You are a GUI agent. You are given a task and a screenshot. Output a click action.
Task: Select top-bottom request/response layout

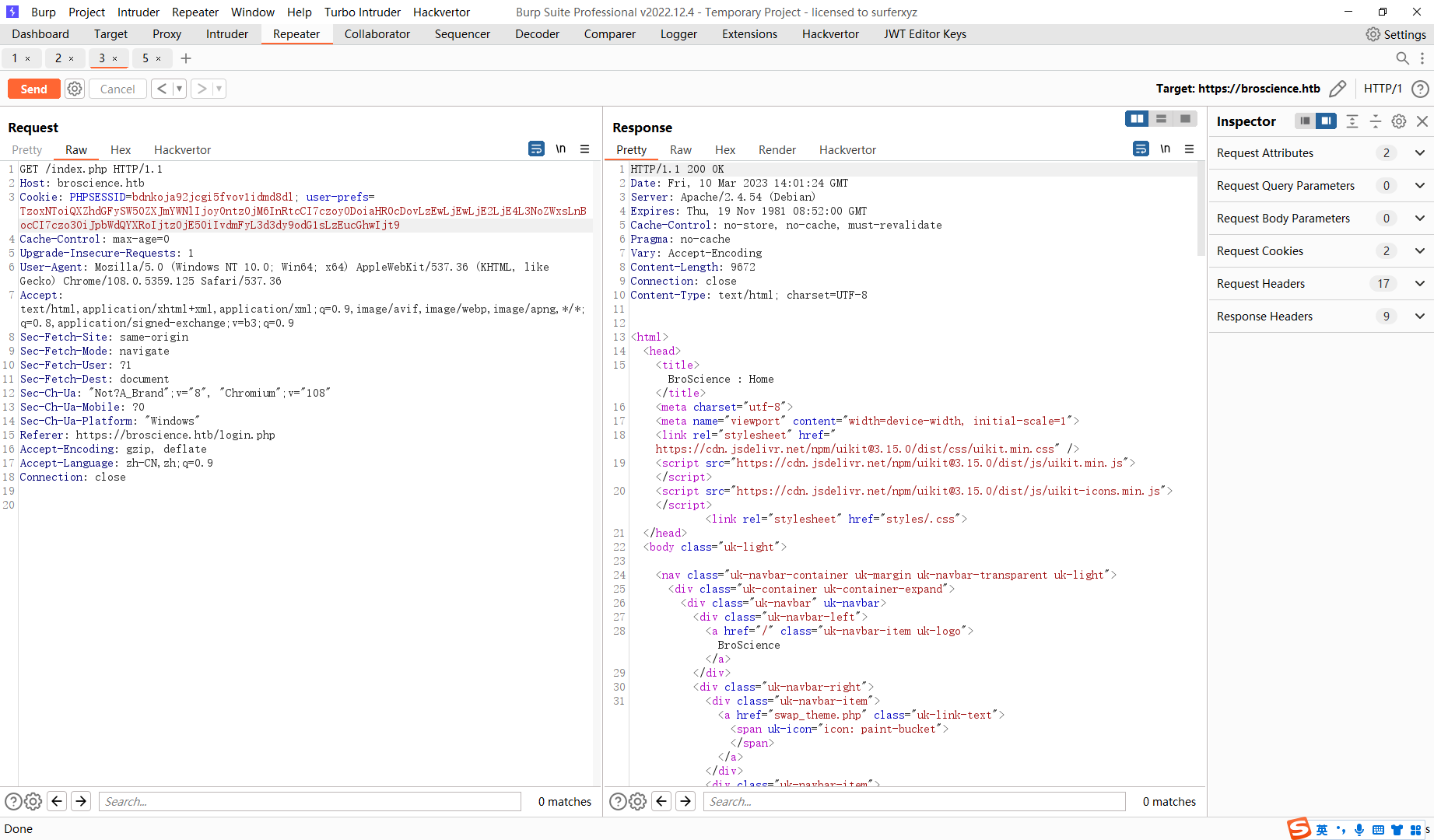tap(1161, 118)
